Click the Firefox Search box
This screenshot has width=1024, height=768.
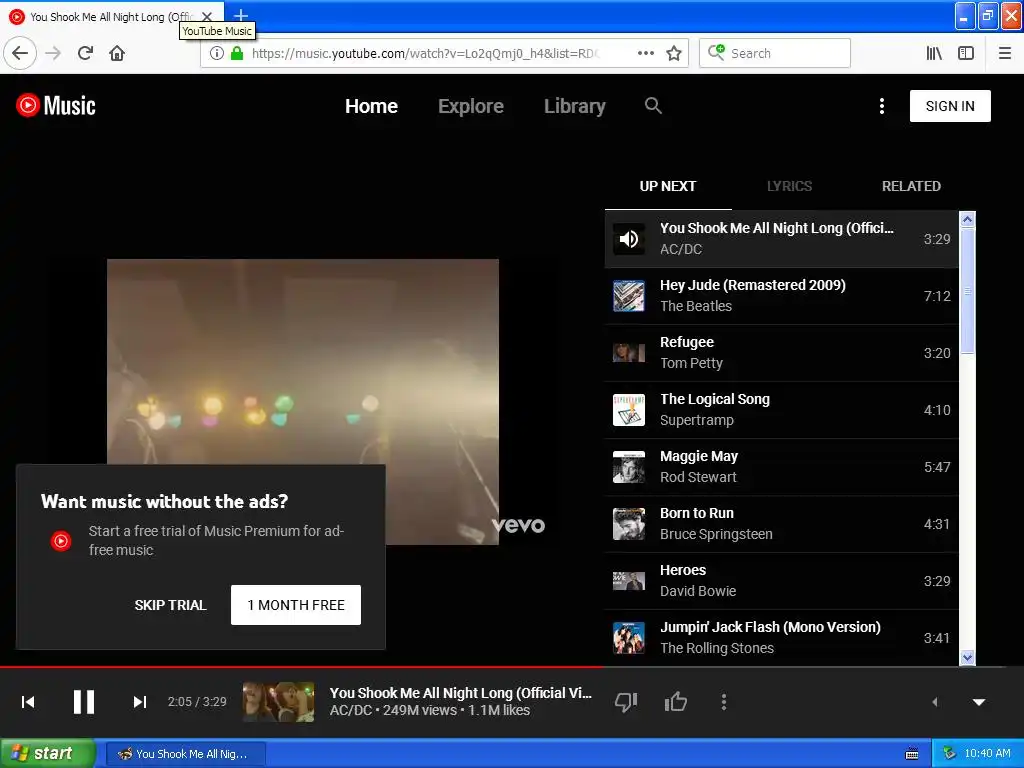[x=775, y=54]
